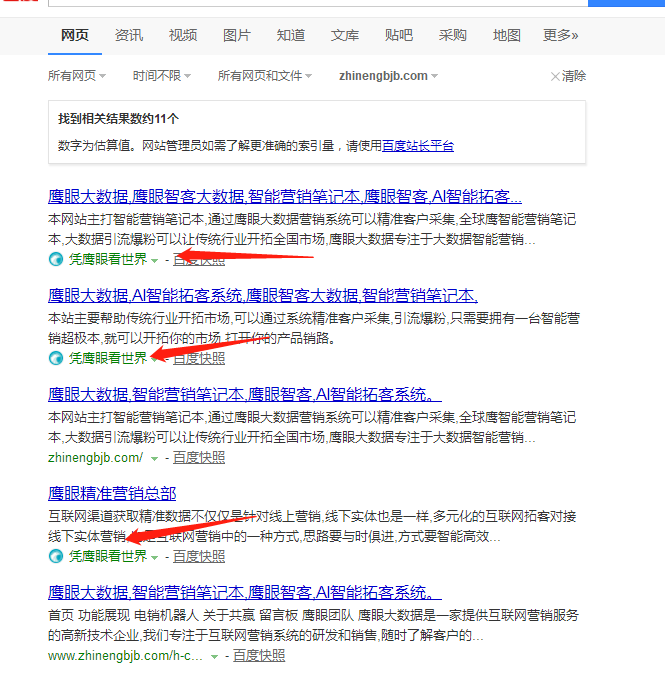The width and height of the screenshot is (665, 684).
Task: Open the 百度站长平台 link
Action: click(418, 146)
